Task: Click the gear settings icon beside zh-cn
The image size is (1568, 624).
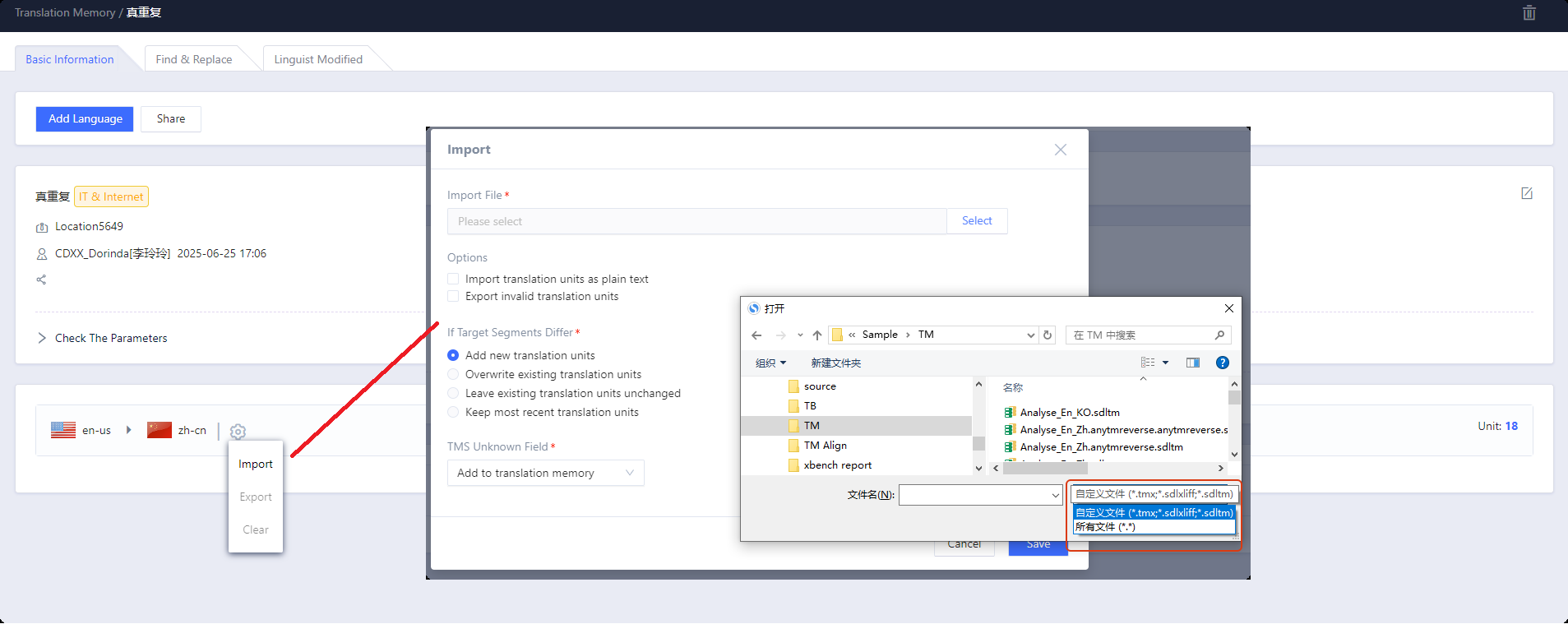Action: (238, 432)
